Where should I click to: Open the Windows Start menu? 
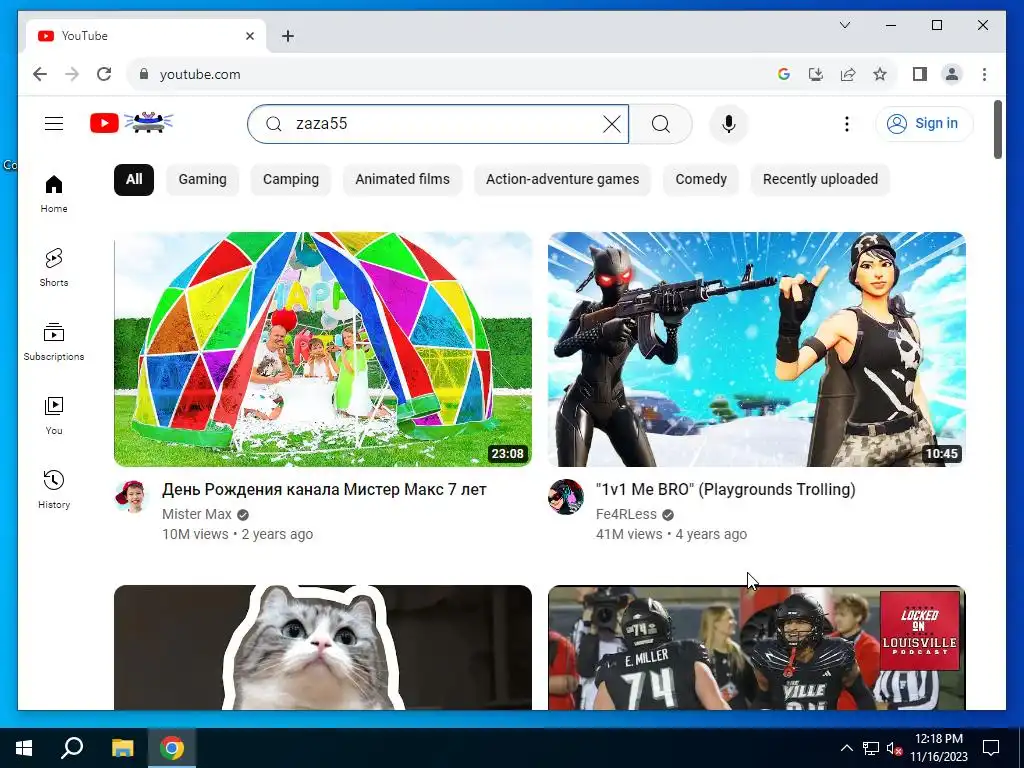point(24,748)
